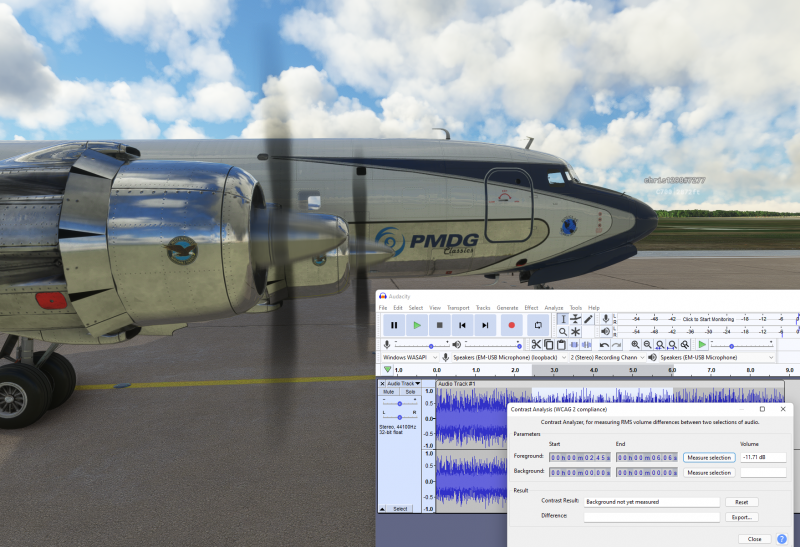Close the Contrast Analysis dialog button

pos(755,539)
